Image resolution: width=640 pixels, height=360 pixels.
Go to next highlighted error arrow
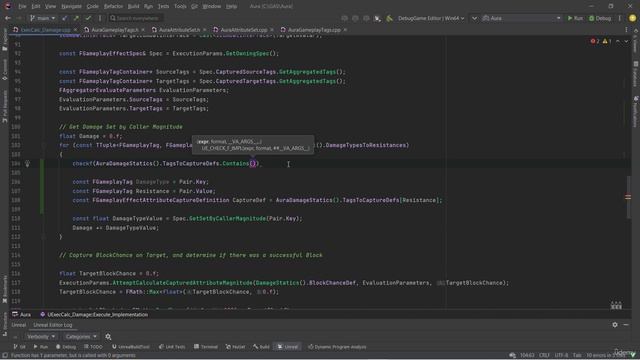[x=626, y=41]
